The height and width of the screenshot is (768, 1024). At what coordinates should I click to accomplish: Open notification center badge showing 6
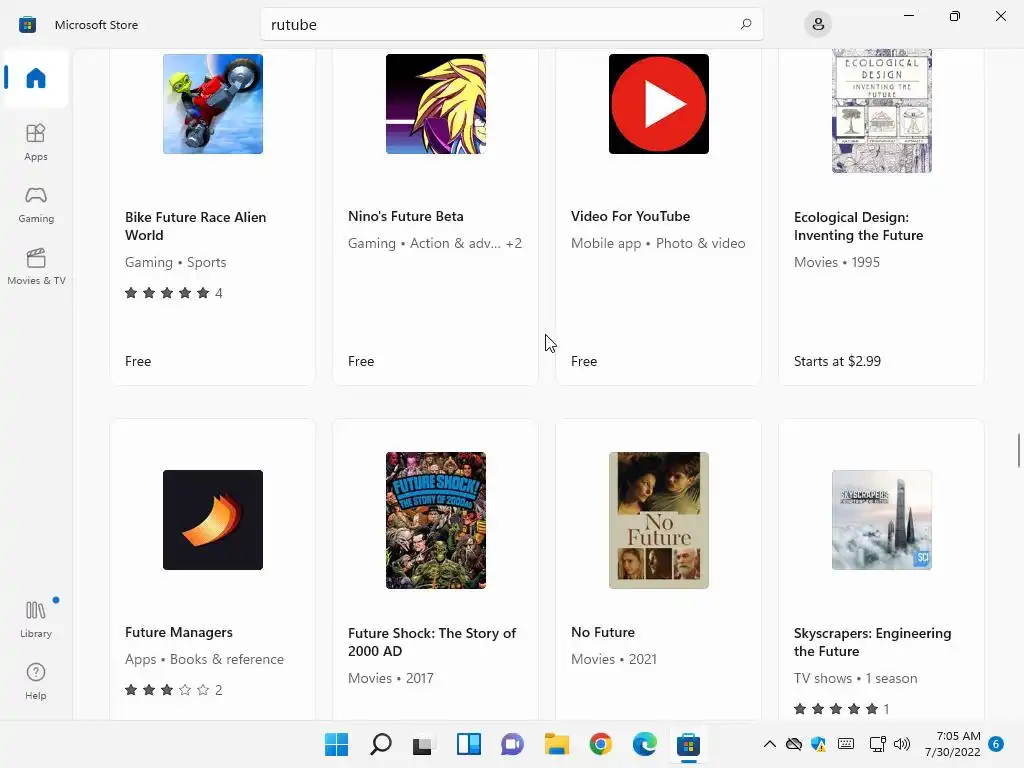(x=996, y=744)
